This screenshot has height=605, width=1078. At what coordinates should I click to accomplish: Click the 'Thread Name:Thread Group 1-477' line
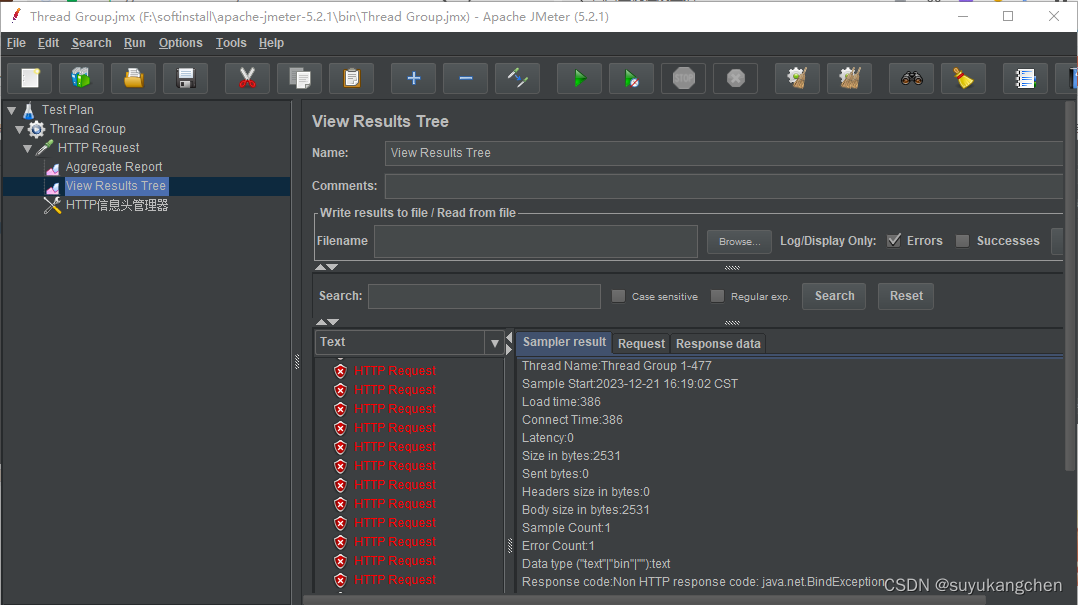[x=617, y=366]
